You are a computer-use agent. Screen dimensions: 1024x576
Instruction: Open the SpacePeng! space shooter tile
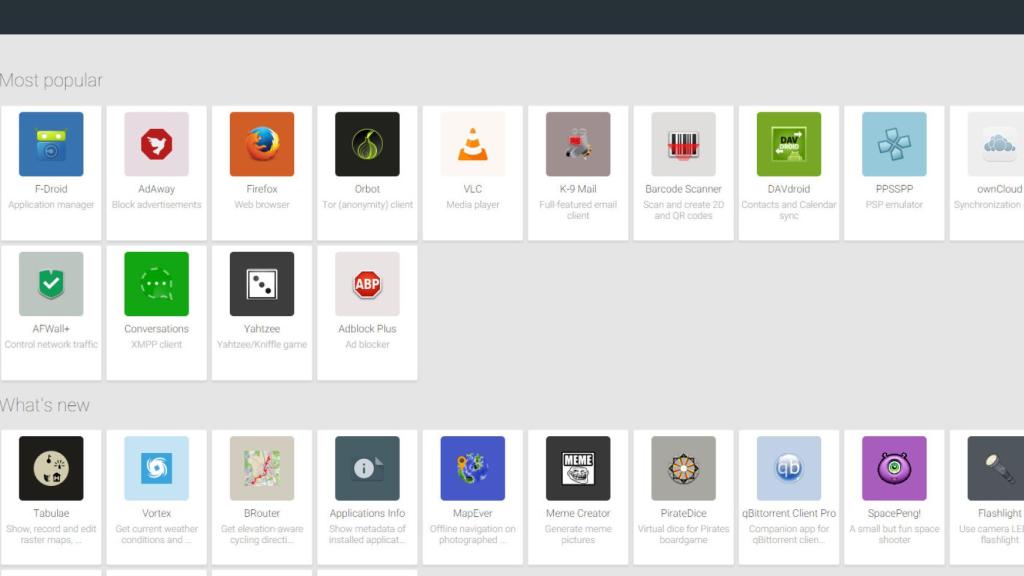[893, 467]
